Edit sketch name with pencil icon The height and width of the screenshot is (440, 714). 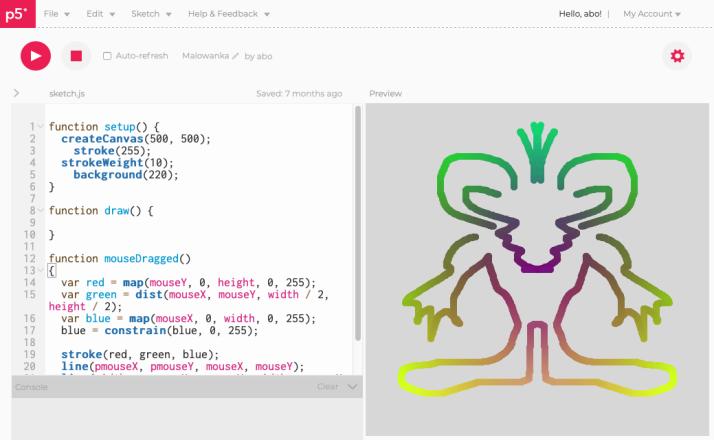235,56
